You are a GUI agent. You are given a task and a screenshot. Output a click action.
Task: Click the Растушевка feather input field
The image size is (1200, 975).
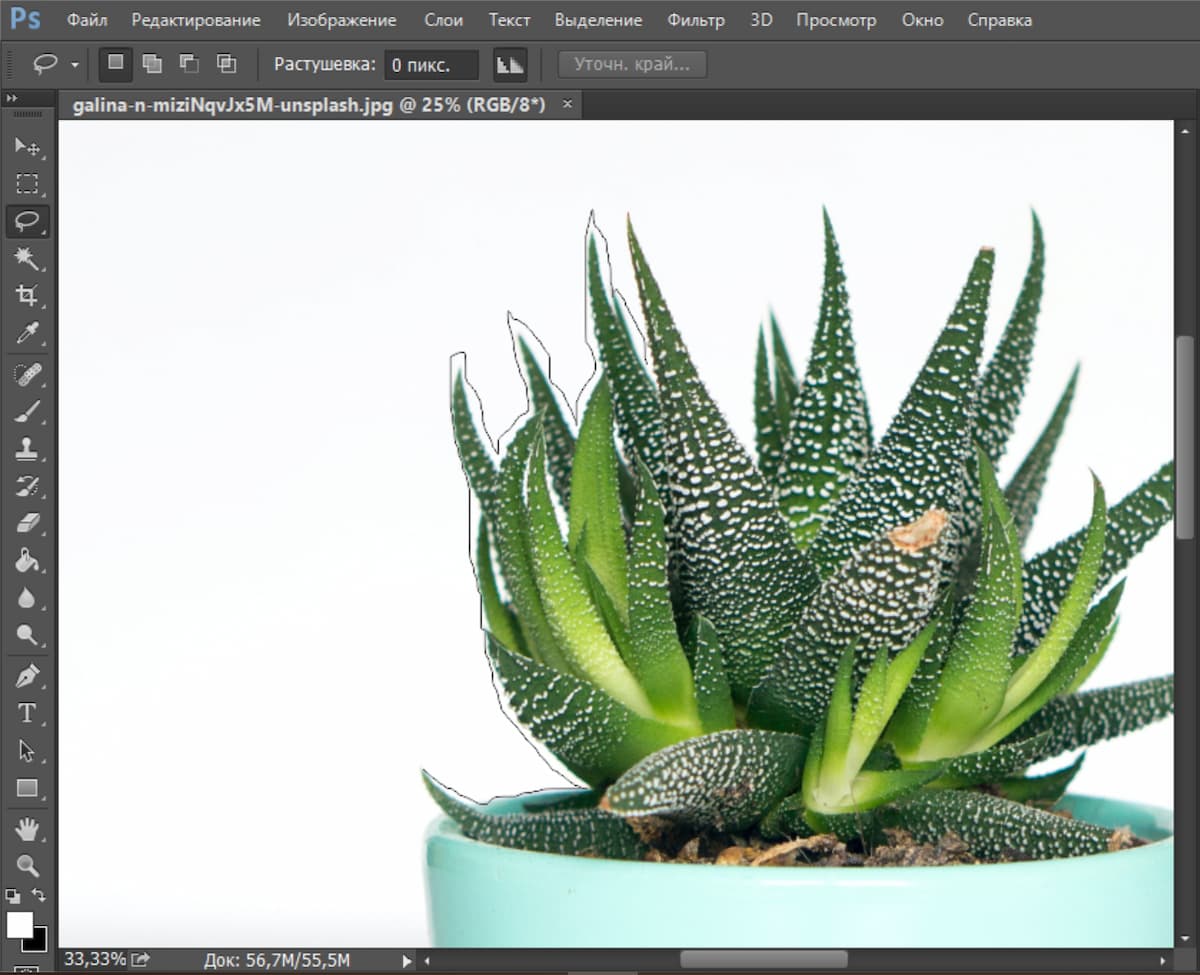(431, 65)
